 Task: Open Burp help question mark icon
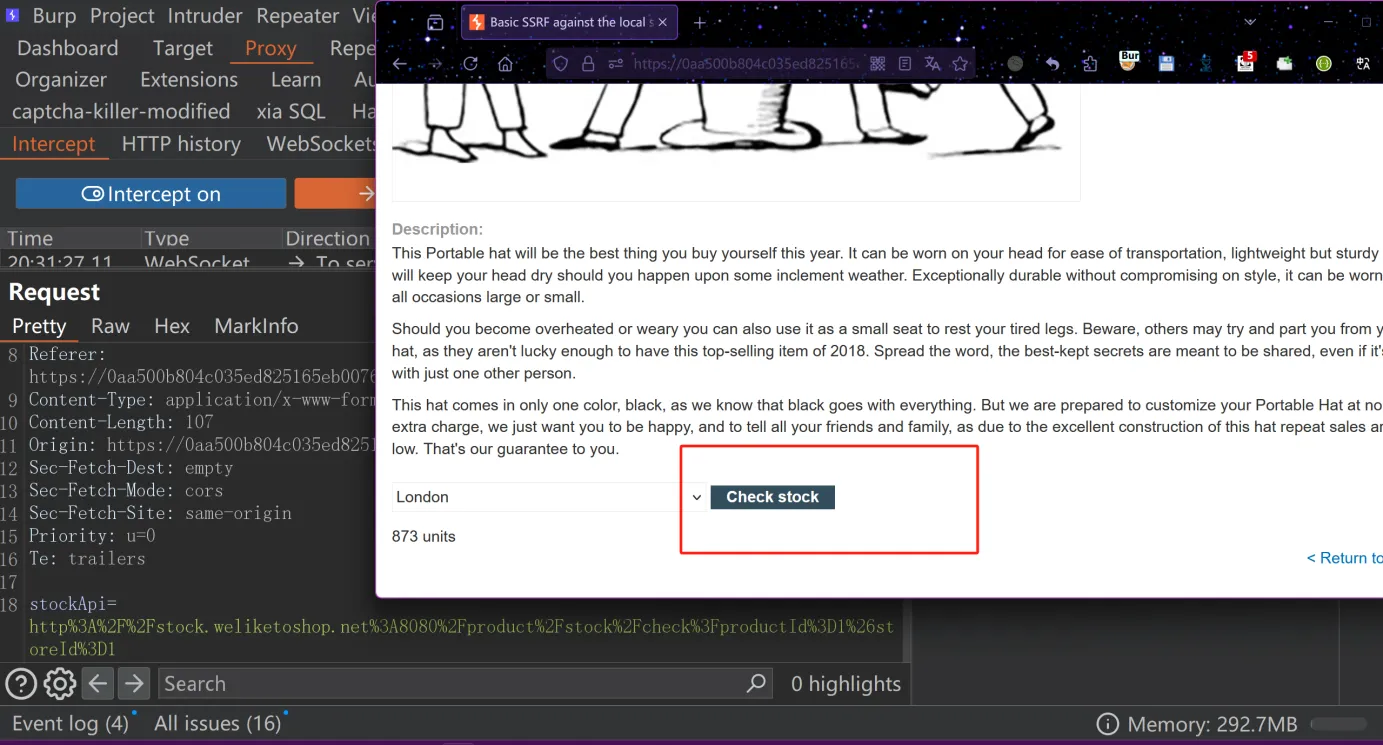pos(21,684)
